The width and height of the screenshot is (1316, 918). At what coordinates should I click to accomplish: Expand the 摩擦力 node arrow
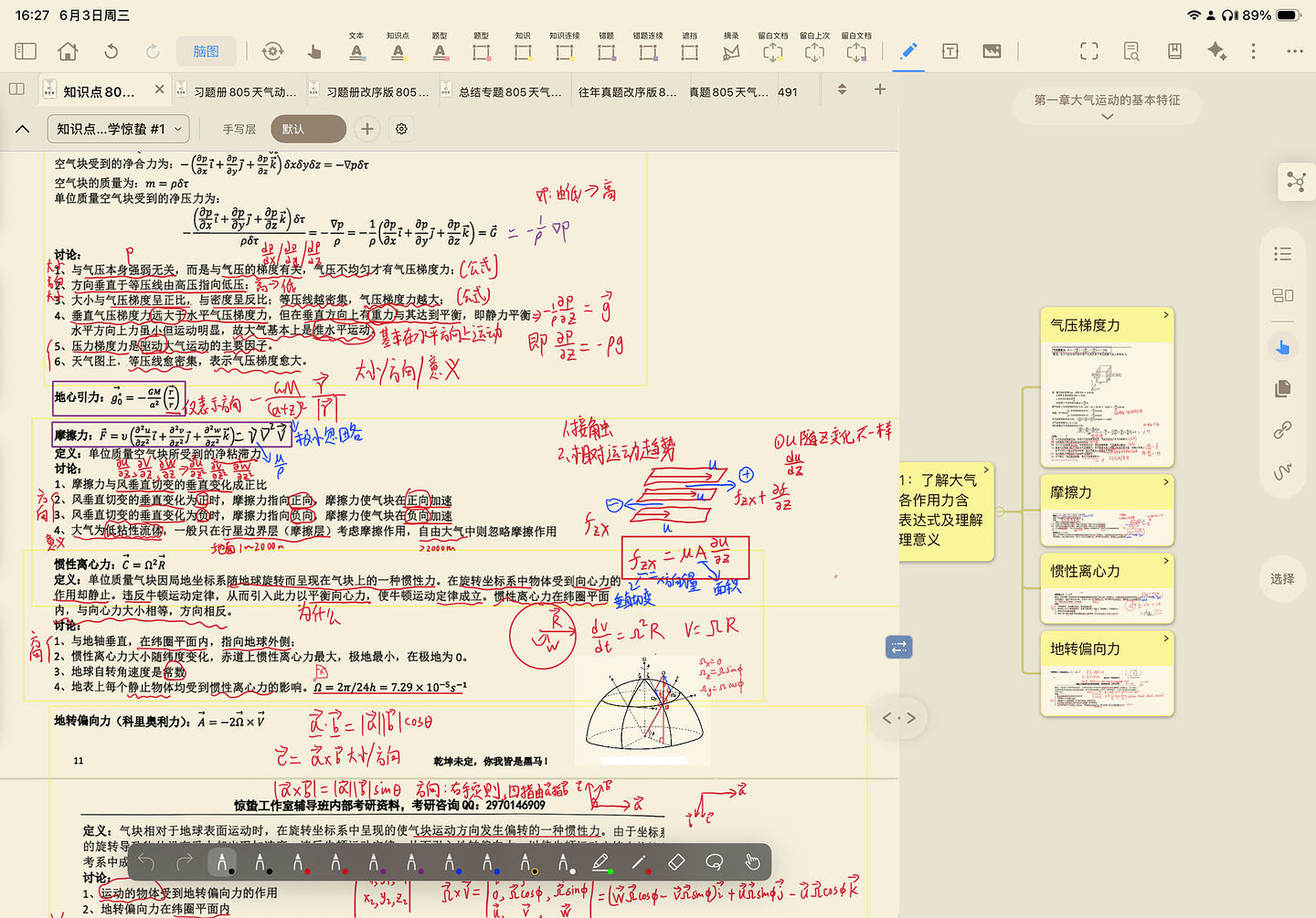[x=1165, y=481]
